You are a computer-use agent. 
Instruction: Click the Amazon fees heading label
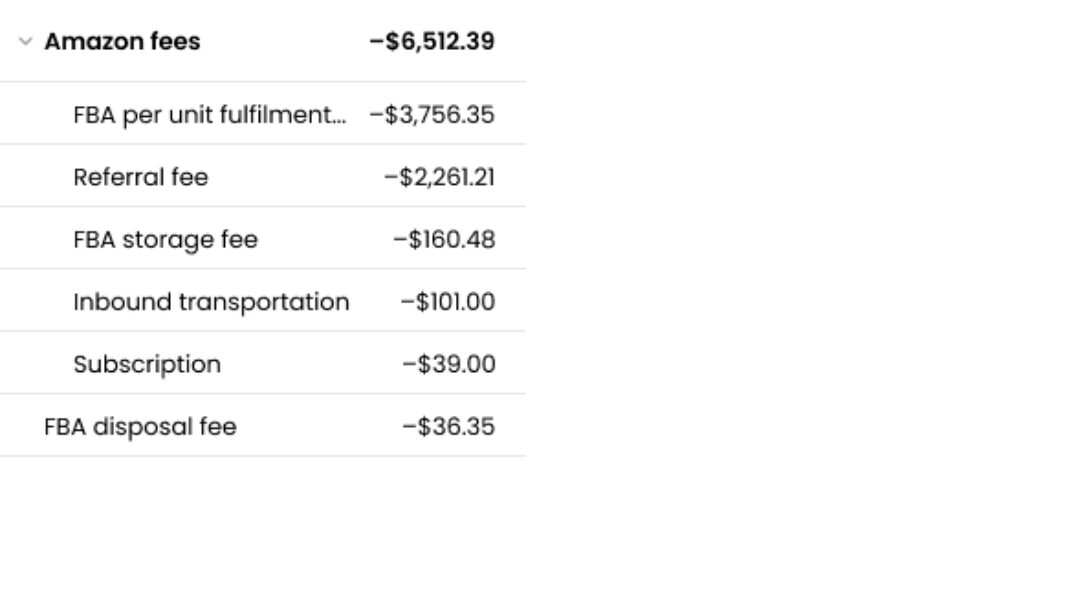coord(123,41)
